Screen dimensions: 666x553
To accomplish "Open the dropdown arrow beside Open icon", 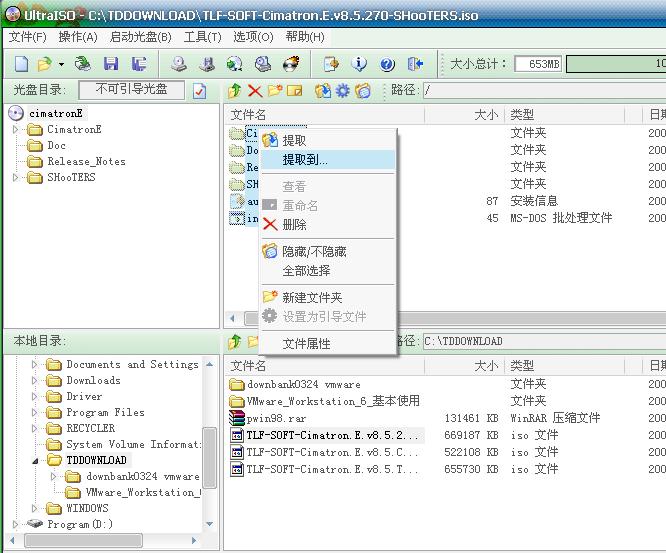I will pyautogui.click(x=62, y=65).
